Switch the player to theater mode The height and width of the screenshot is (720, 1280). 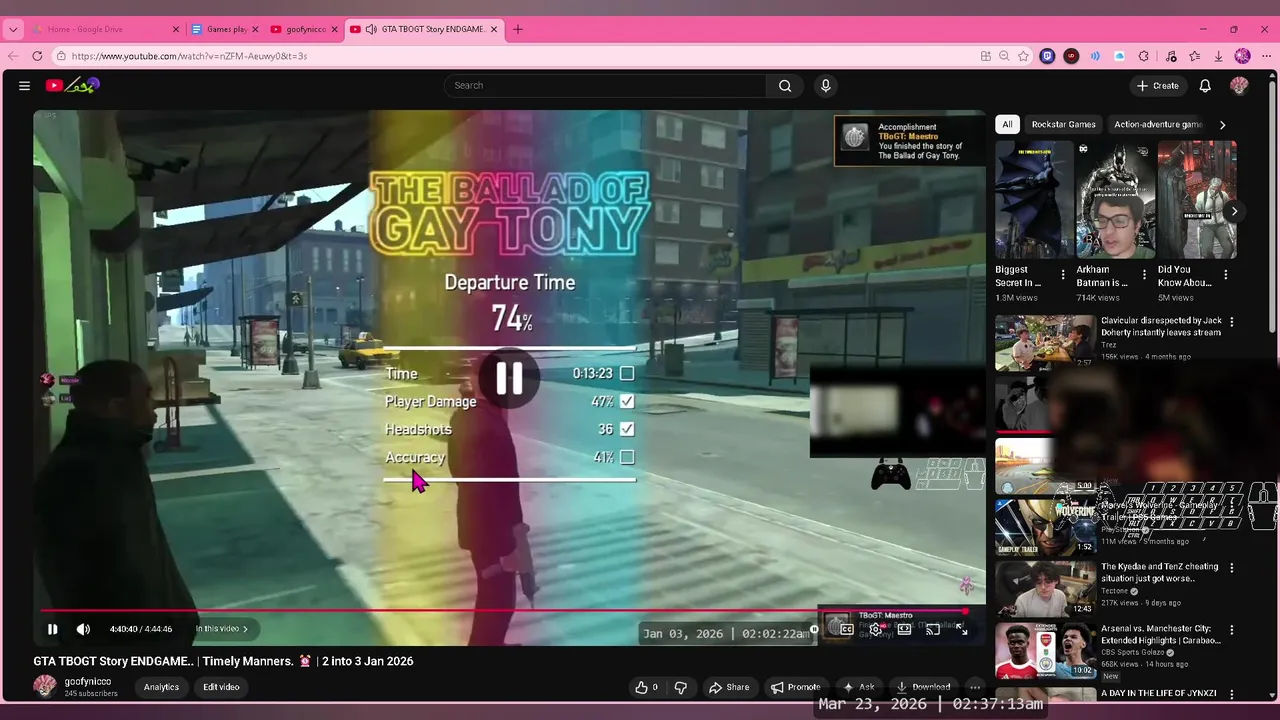coord(904,629)
